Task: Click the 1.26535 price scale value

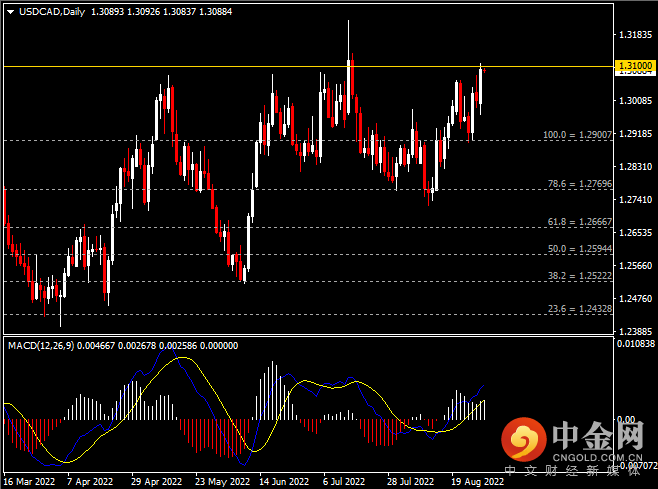Action: (x=636, y=232)
